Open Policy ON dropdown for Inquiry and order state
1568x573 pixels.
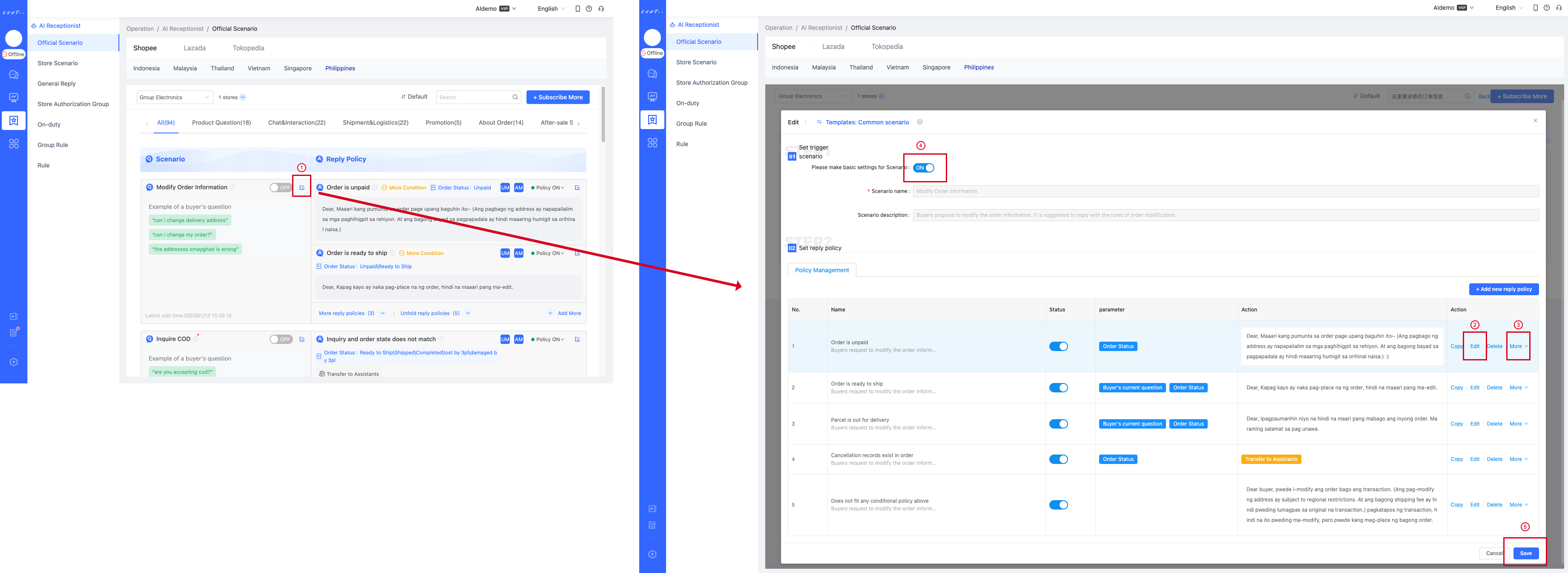[548, 339]
